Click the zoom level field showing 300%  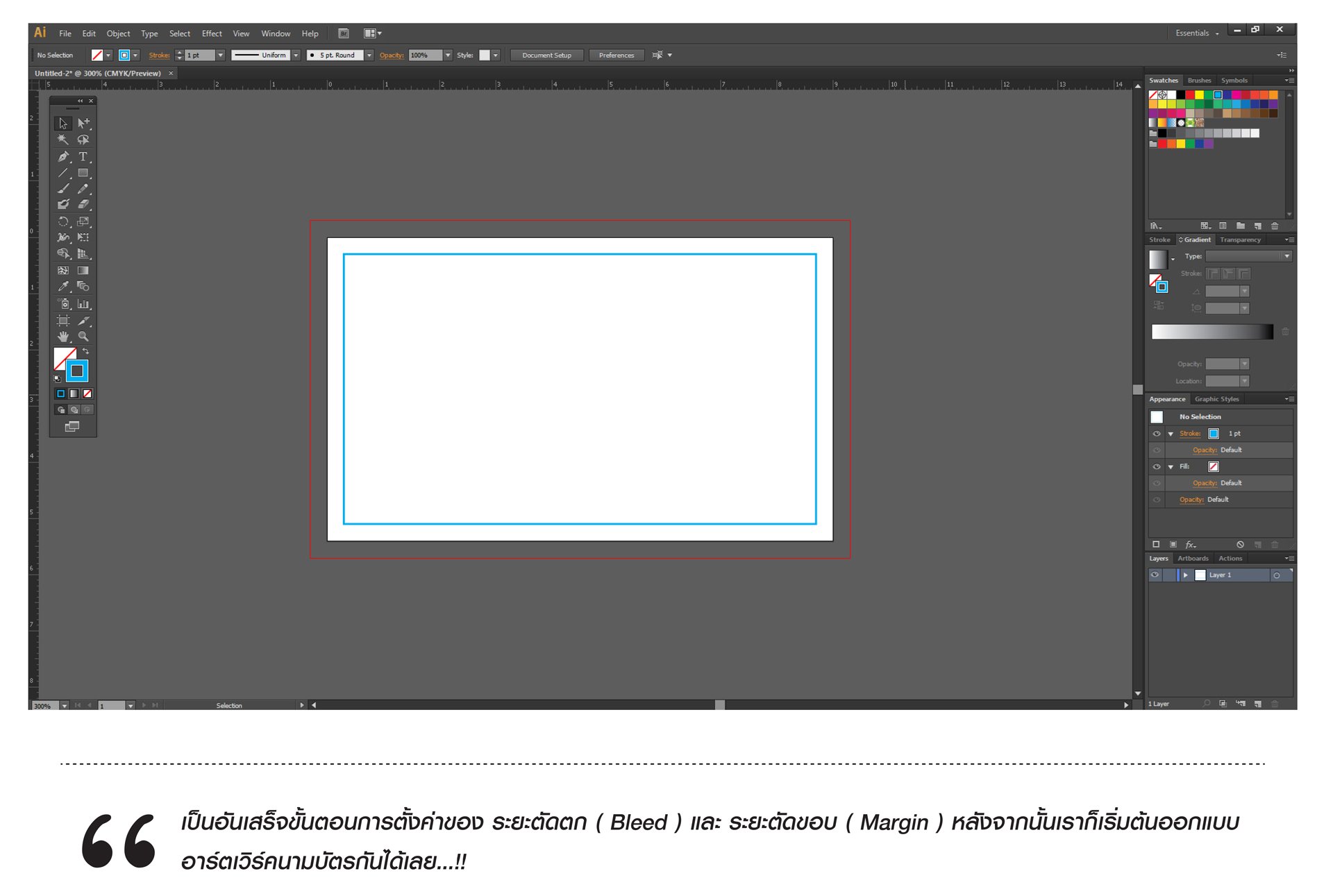(x=45, y=705)
